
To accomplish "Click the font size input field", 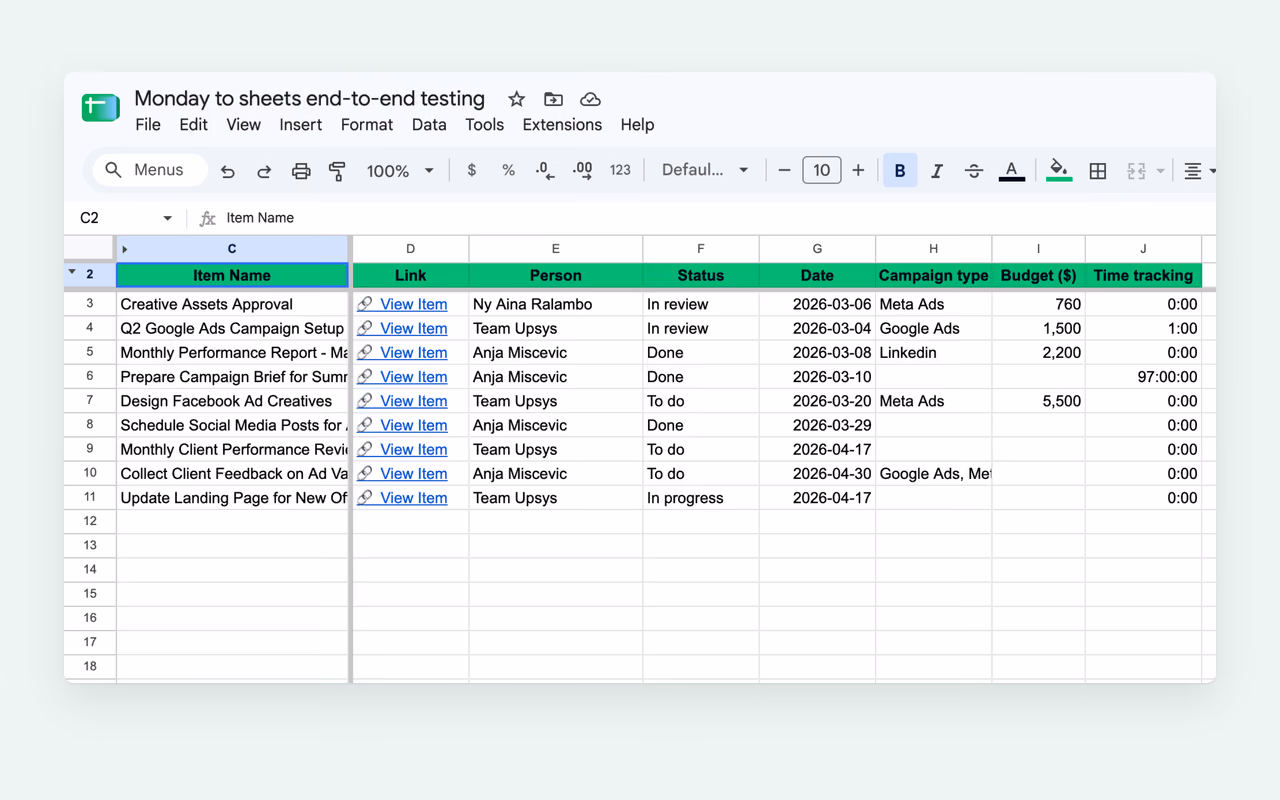I will [x=821, y=171].
